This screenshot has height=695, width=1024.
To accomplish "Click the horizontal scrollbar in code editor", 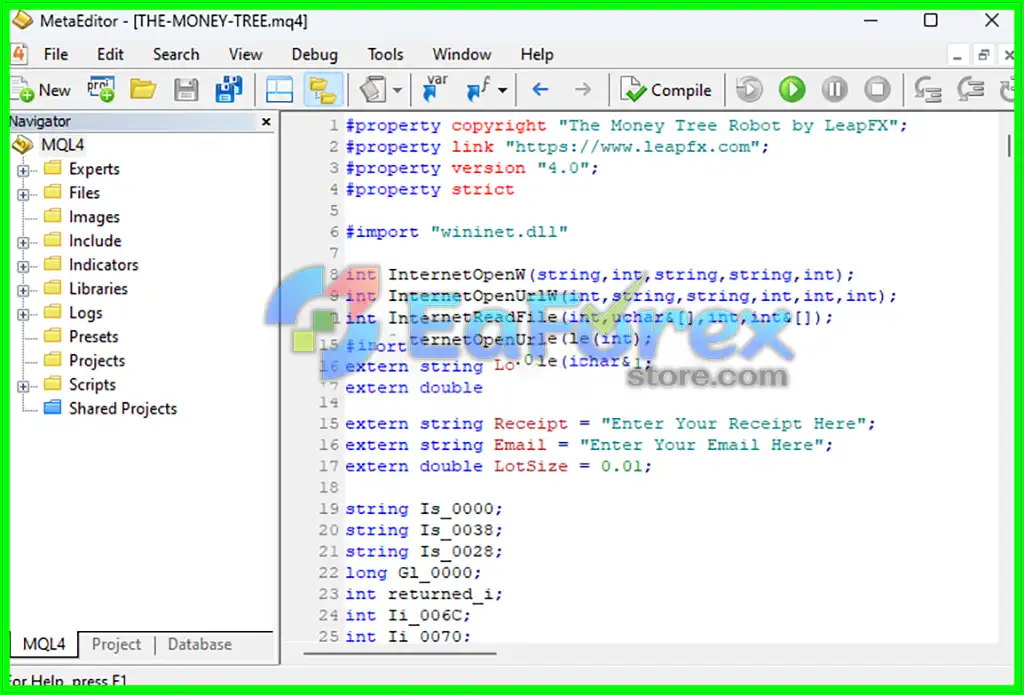I will point(400,653).
